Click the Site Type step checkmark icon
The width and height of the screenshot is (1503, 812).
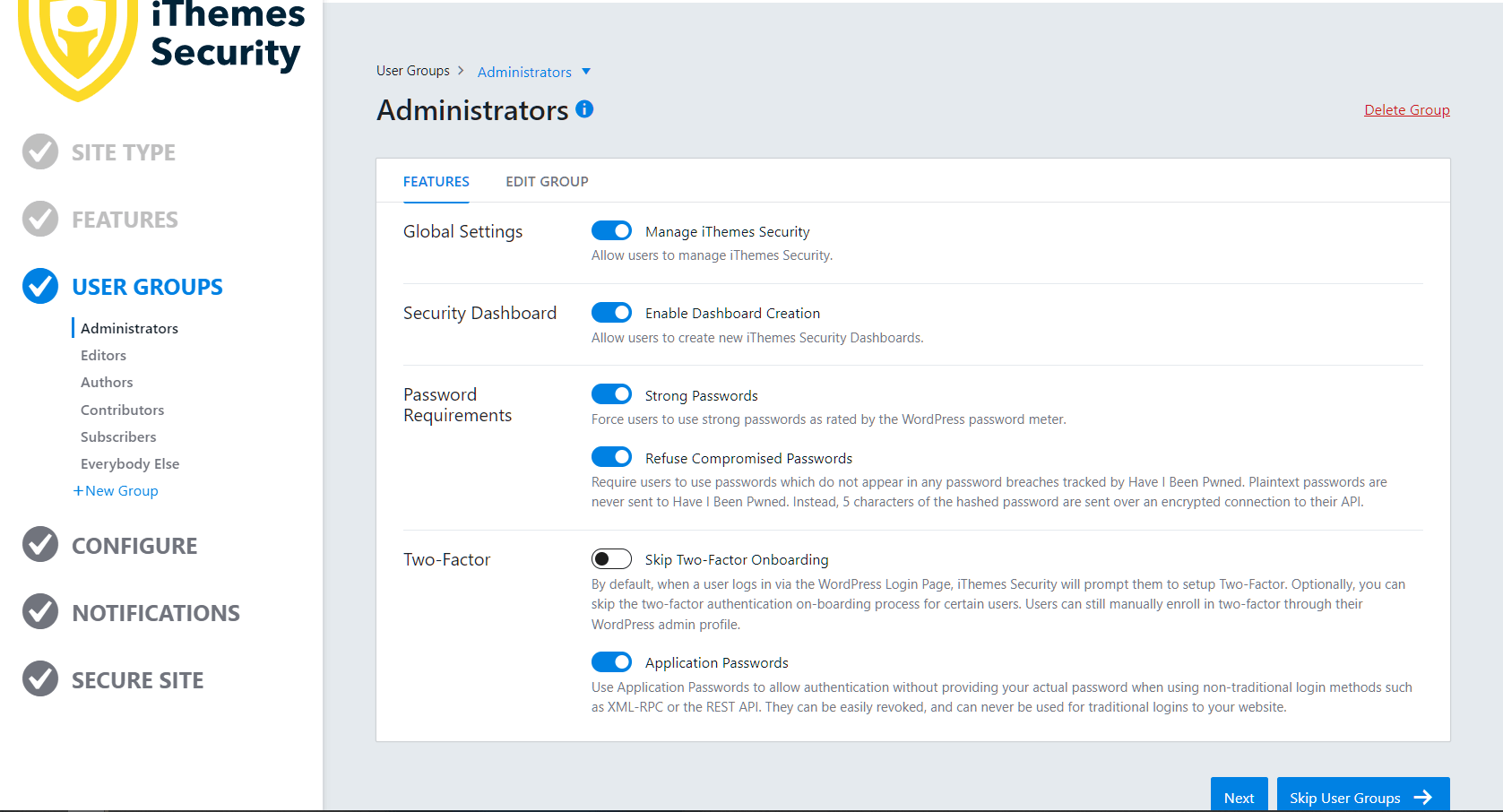click(x=40, y=151)
